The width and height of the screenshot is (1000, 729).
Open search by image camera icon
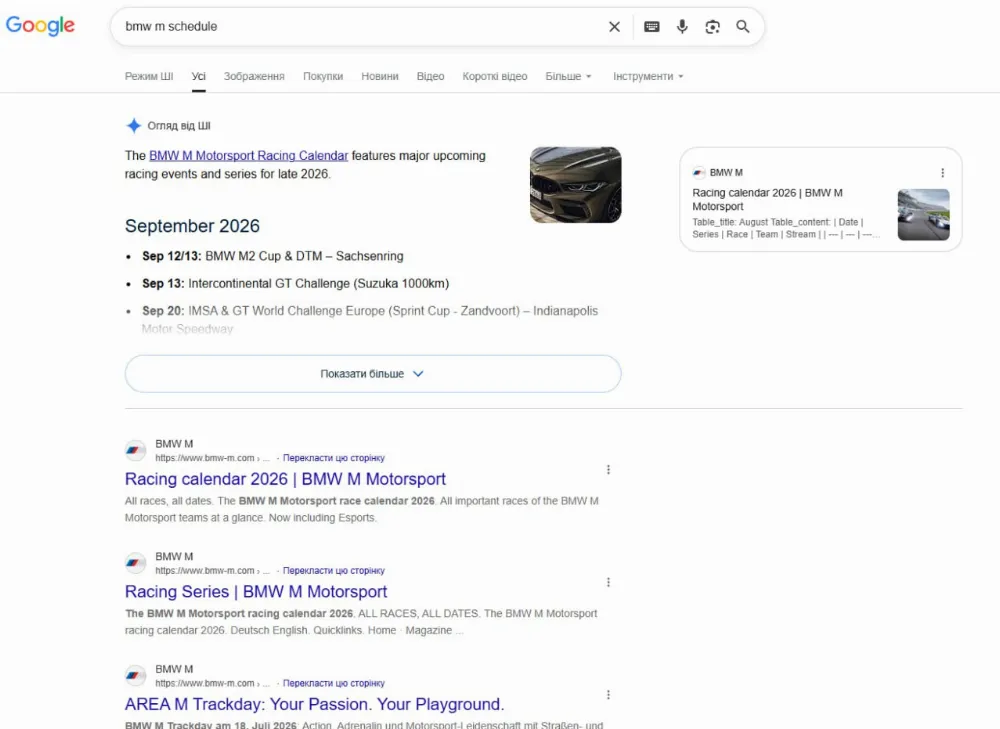pos(712,27)
